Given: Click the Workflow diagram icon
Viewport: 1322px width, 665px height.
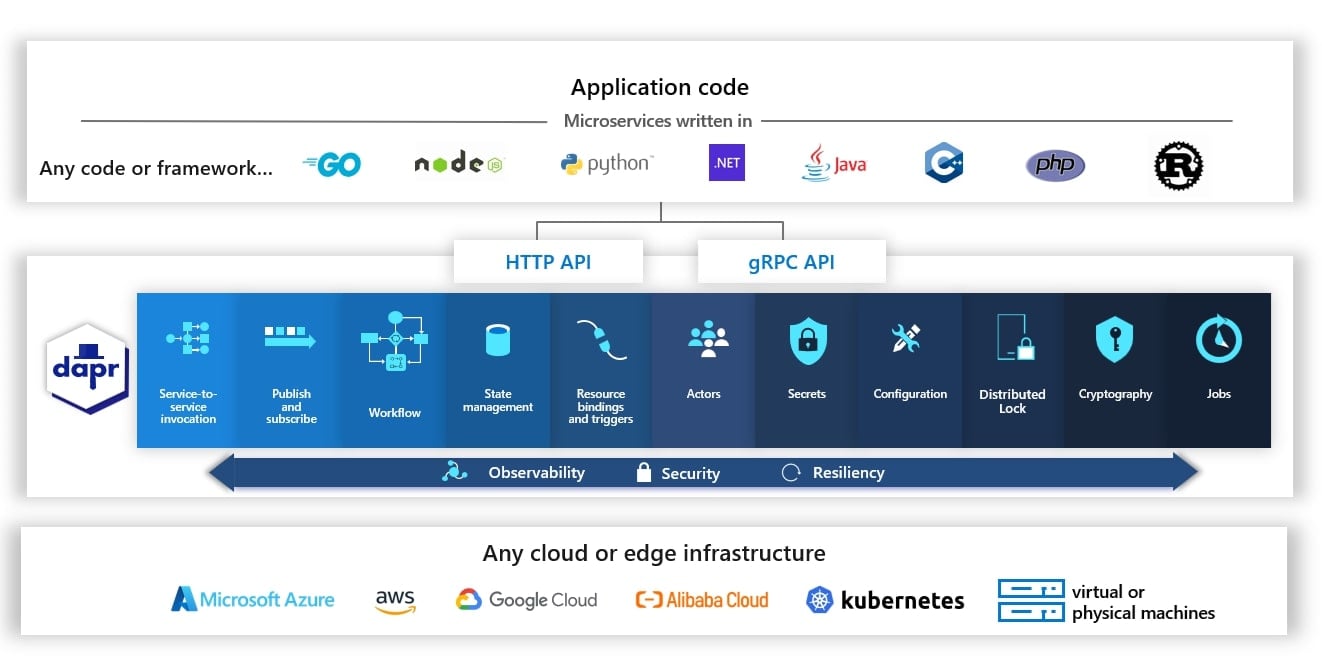Looking at the screenshot, I should (x=394, y=341).
